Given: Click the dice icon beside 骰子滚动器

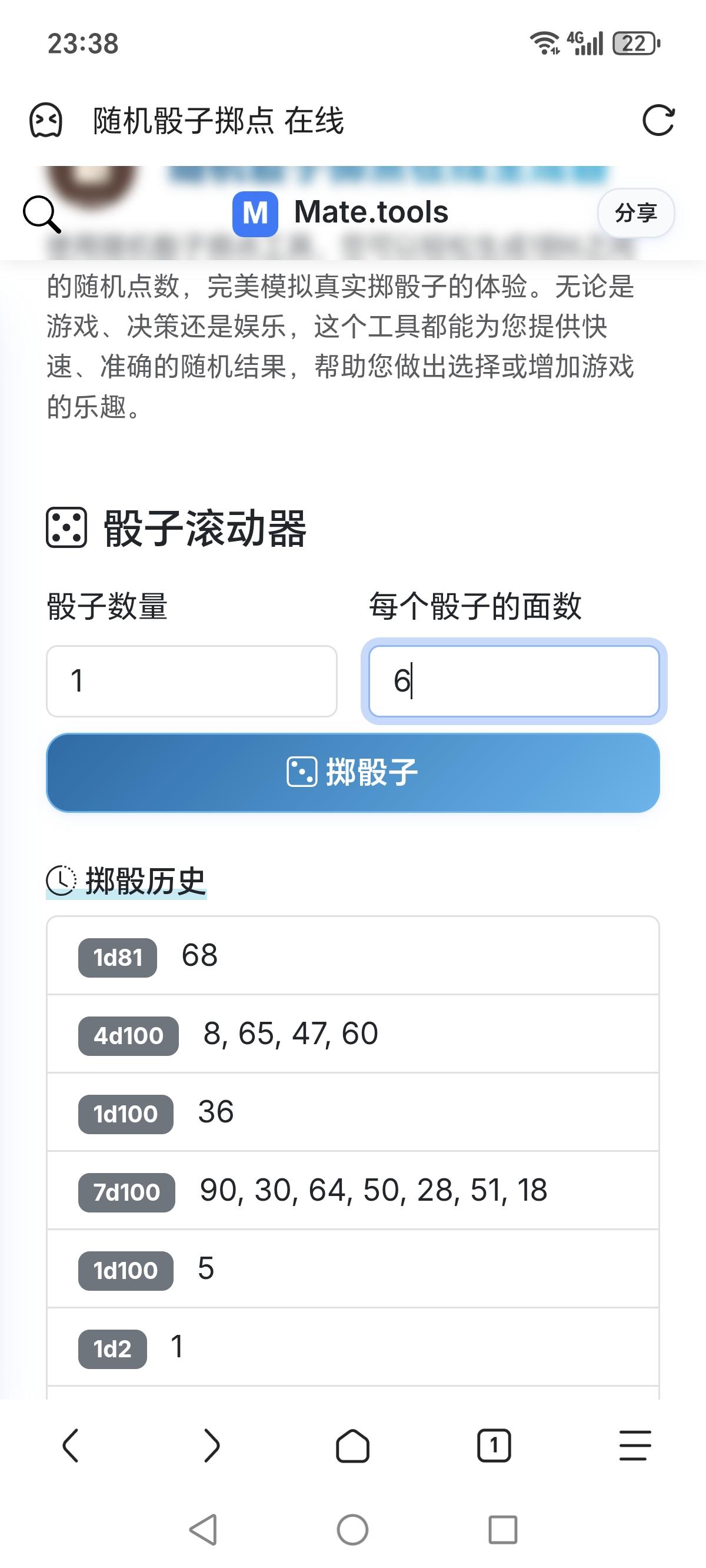Looking at the screenshot, I should pyautogui.click(x=66, y=528).
